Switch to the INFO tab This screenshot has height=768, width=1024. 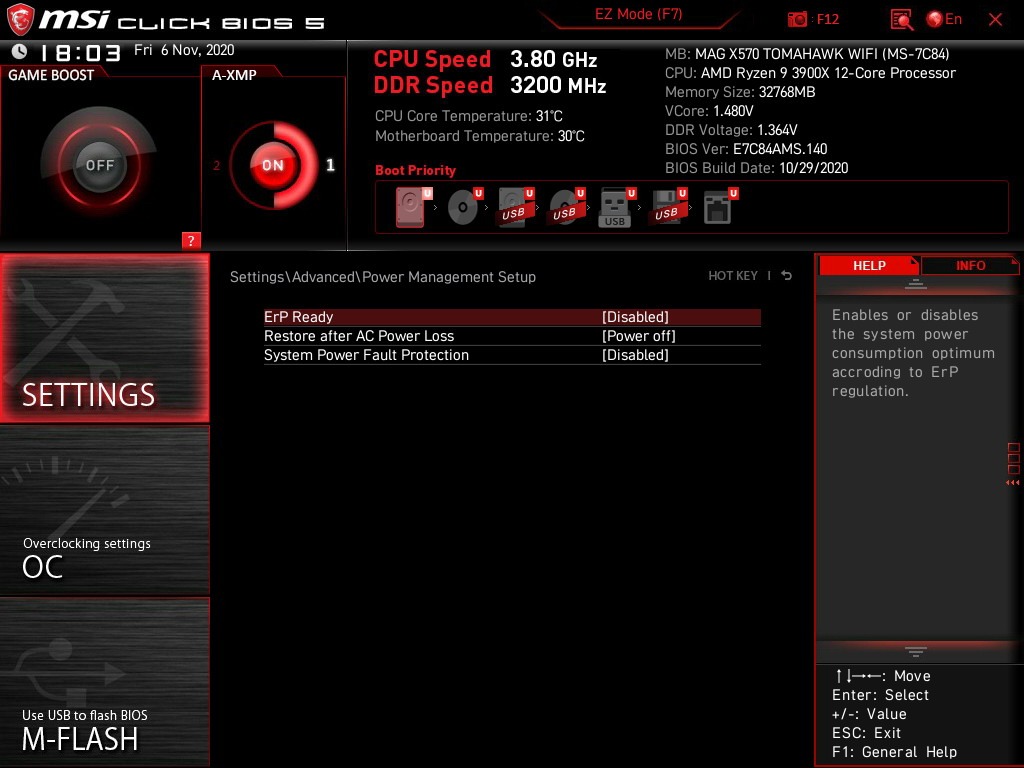[970, 265]
